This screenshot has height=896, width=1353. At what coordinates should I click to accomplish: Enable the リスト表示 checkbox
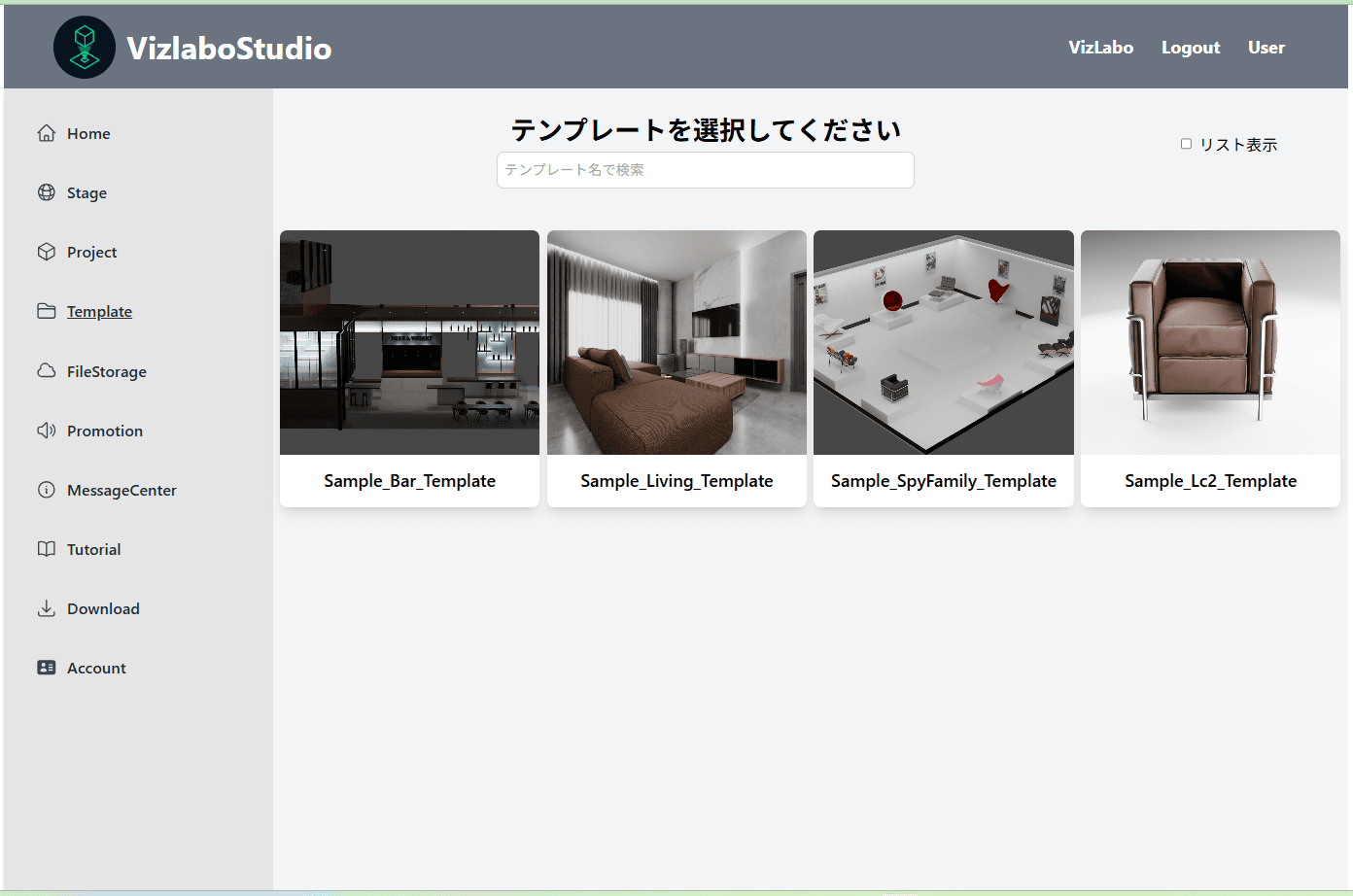tap(1186, 144)
